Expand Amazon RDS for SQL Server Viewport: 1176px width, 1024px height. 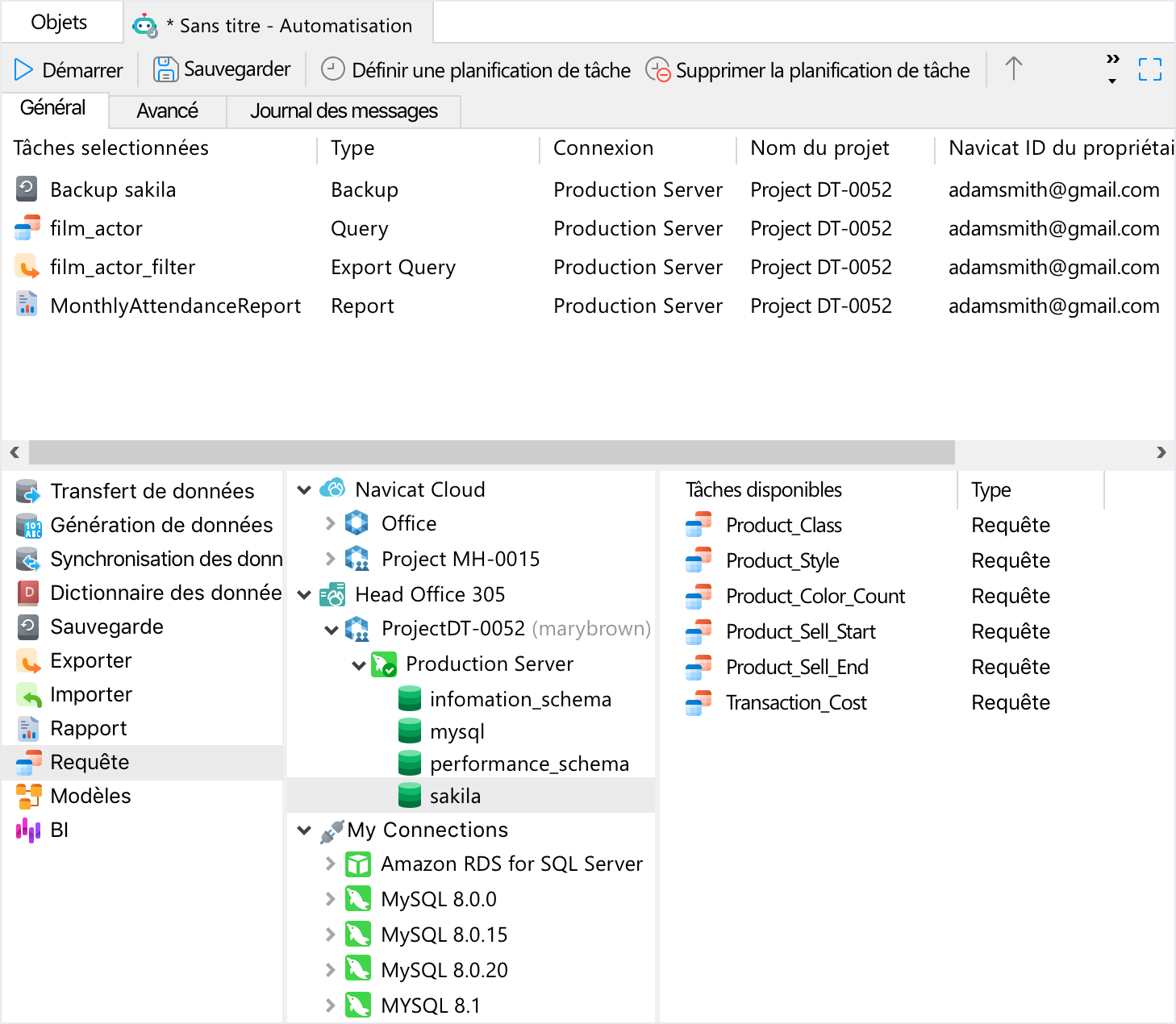click(x=330, y=864)
